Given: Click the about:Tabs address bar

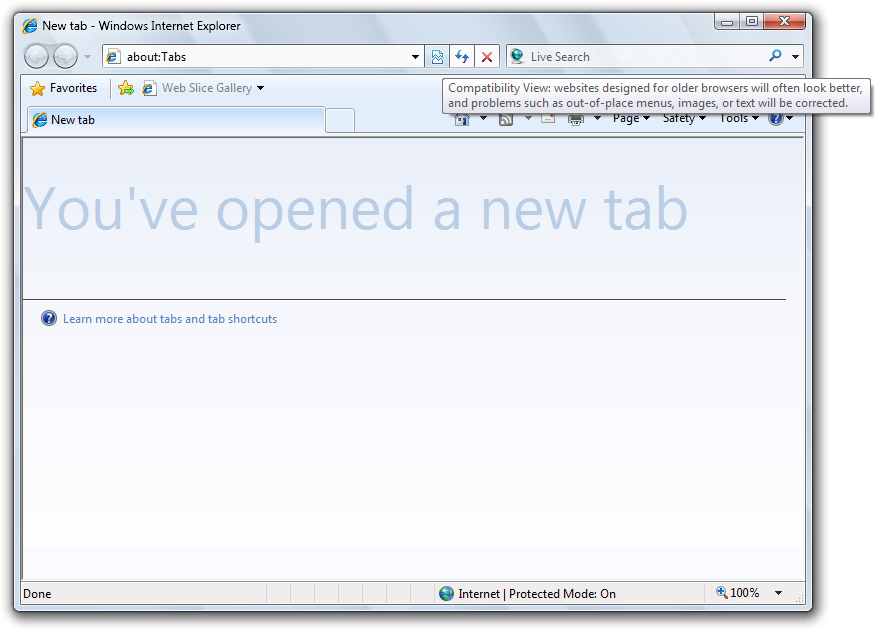Looking at the screenshot, I should [263, 56].
